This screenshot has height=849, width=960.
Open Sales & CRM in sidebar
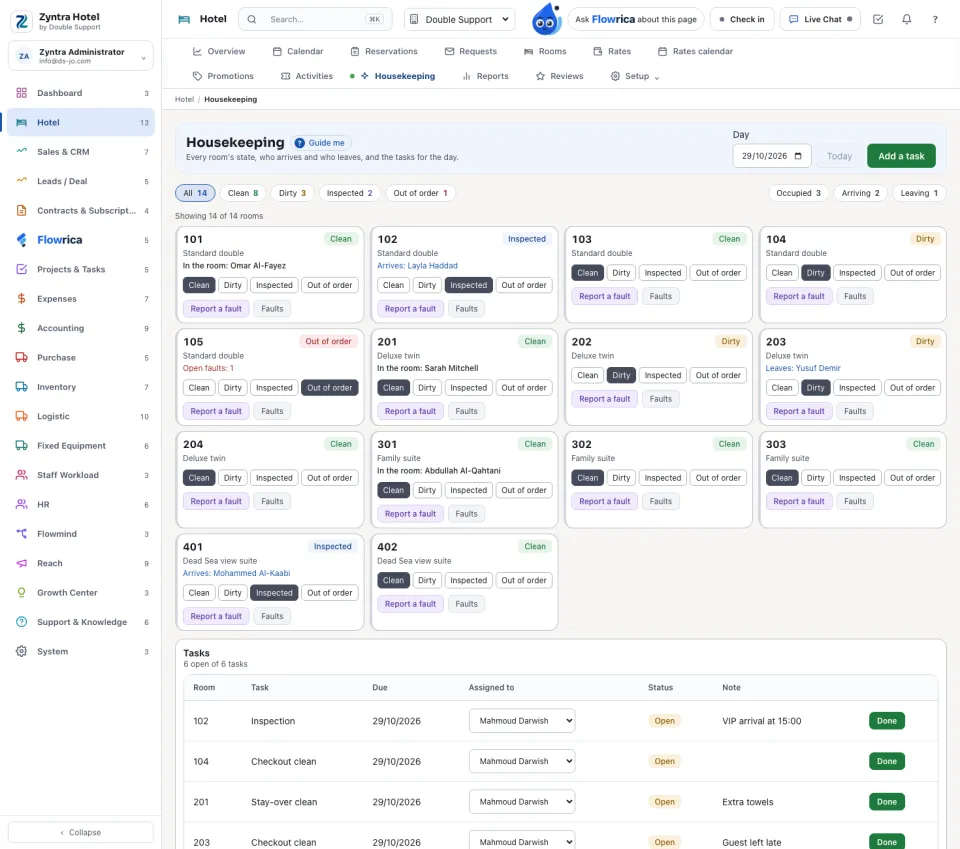click(81, 152)
